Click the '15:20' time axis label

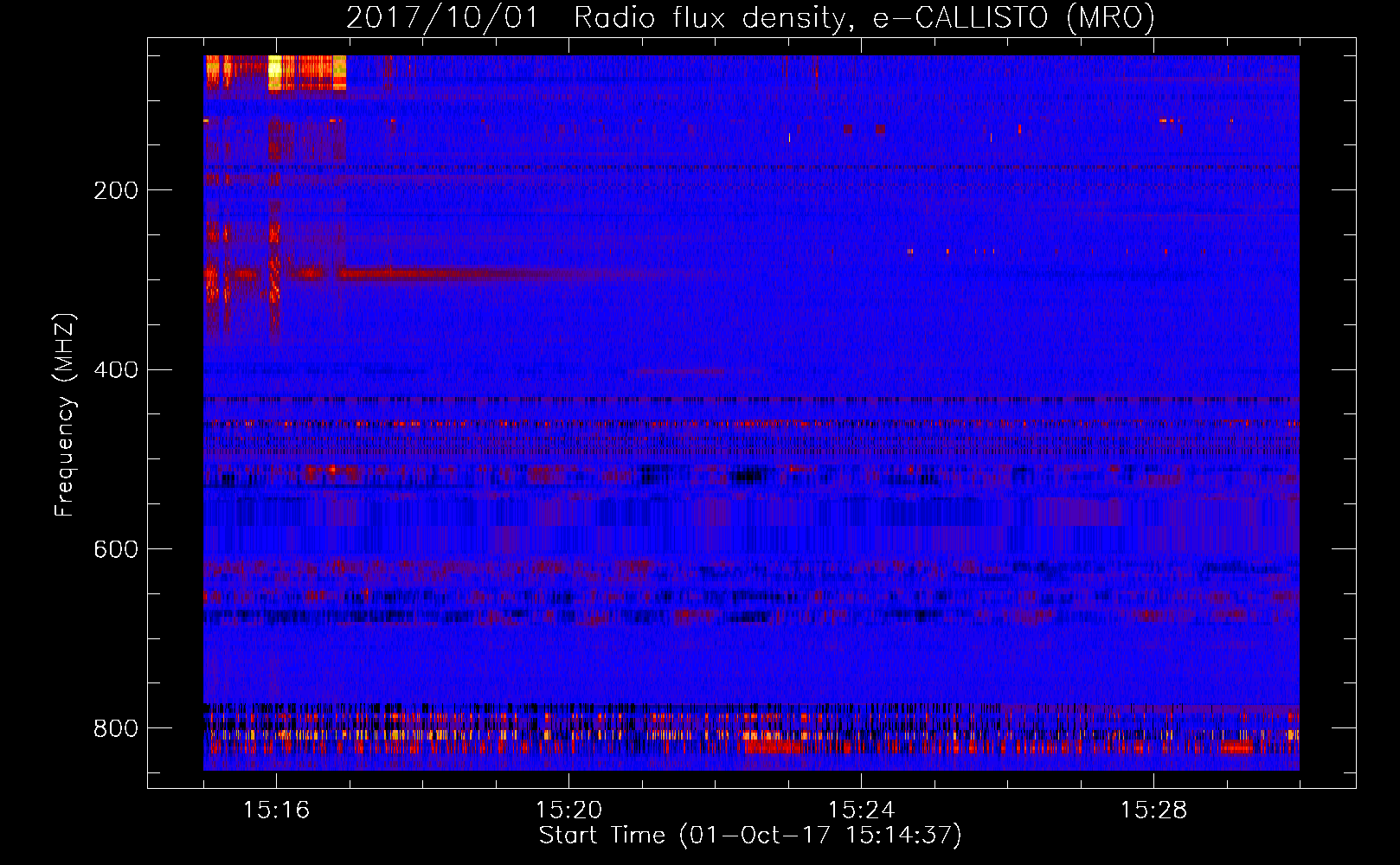point(568,811)
